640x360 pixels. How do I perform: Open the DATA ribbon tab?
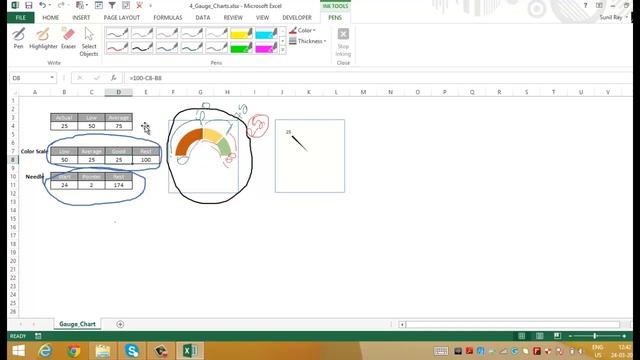203,18
